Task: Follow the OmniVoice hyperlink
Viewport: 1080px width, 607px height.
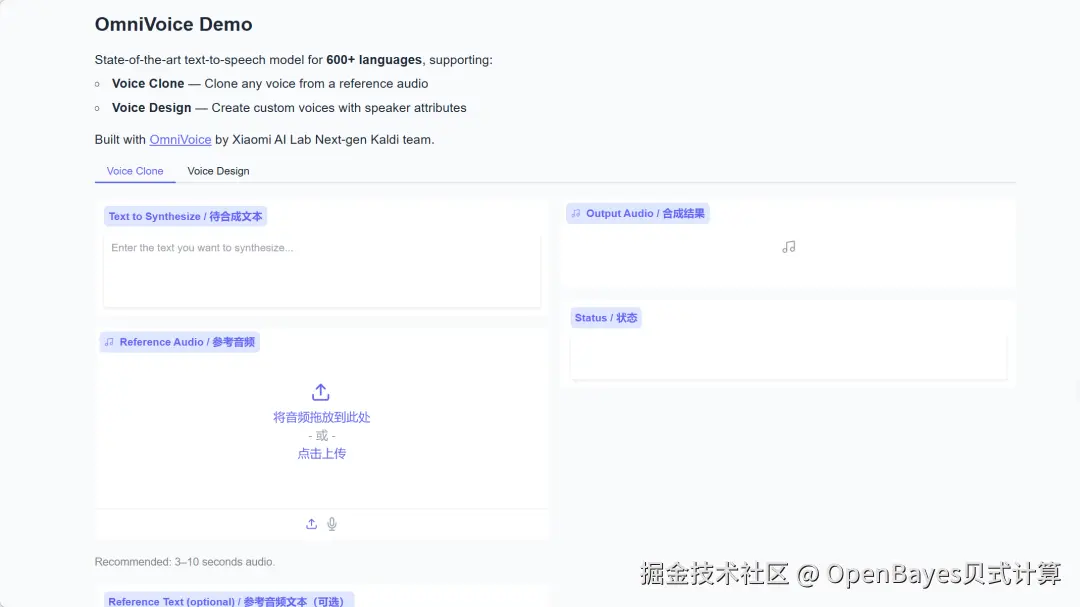Action: pos(180,139)
